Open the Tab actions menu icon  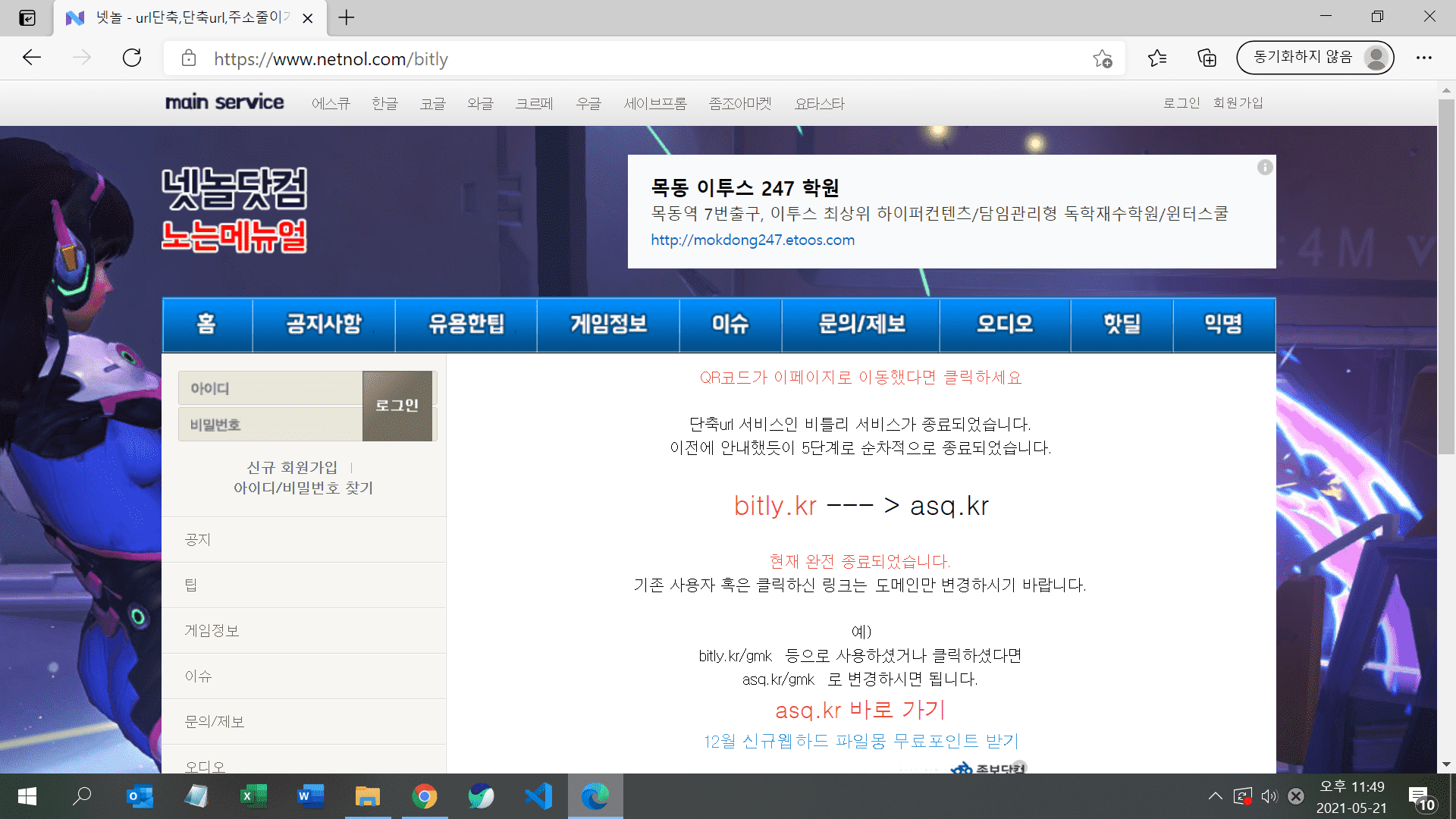pos(27,17)
